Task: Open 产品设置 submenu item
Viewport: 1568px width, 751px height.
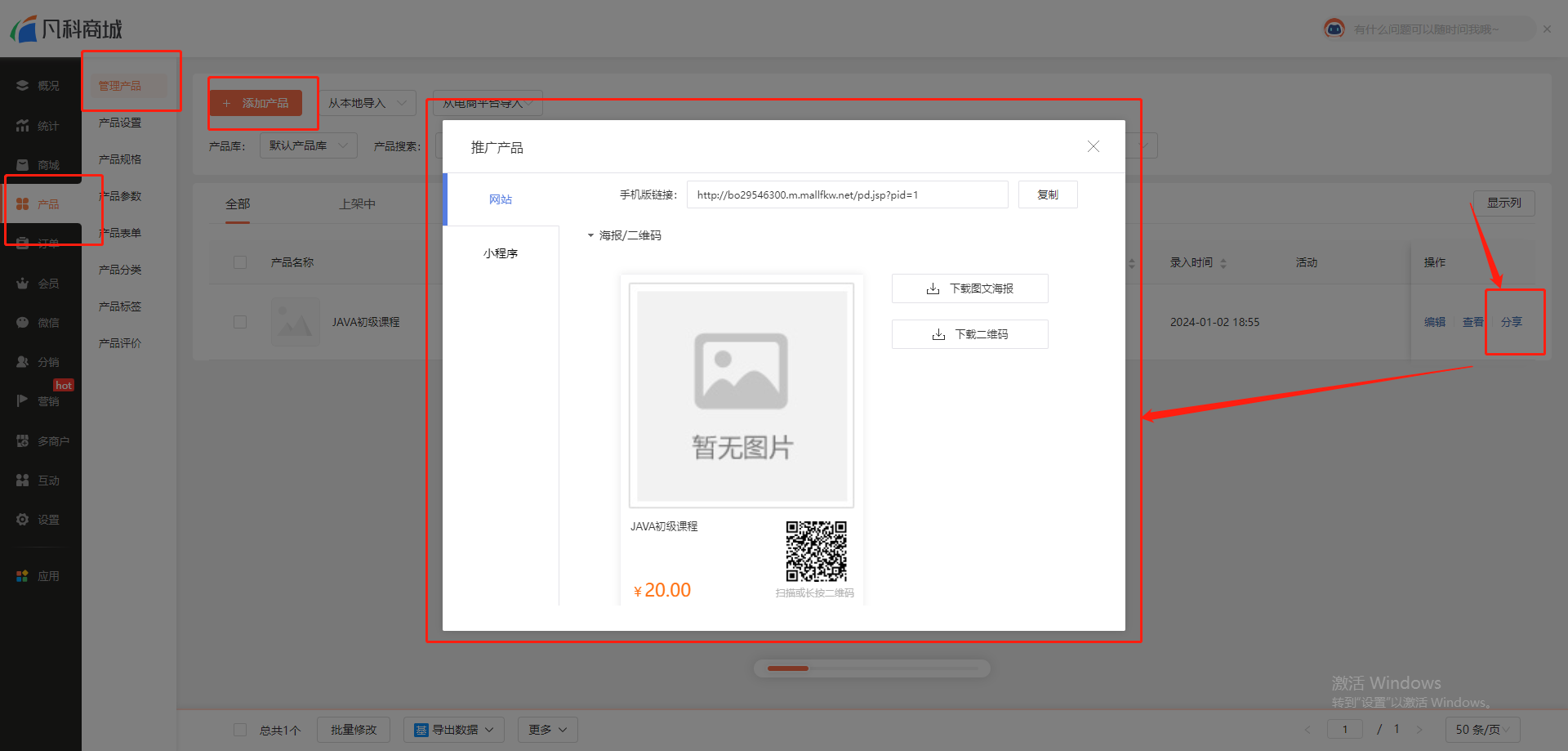Action: (120, 123)
